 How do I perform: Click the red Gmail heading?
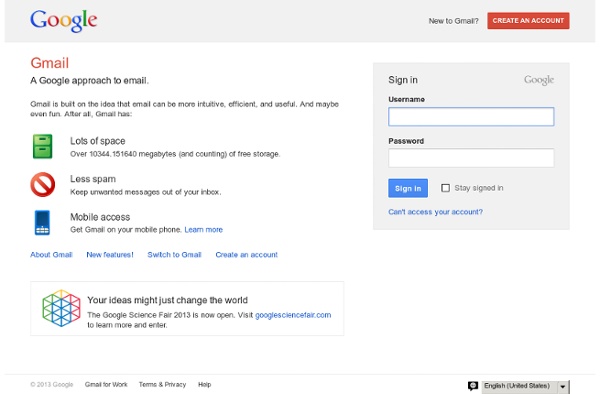point(50,63)
